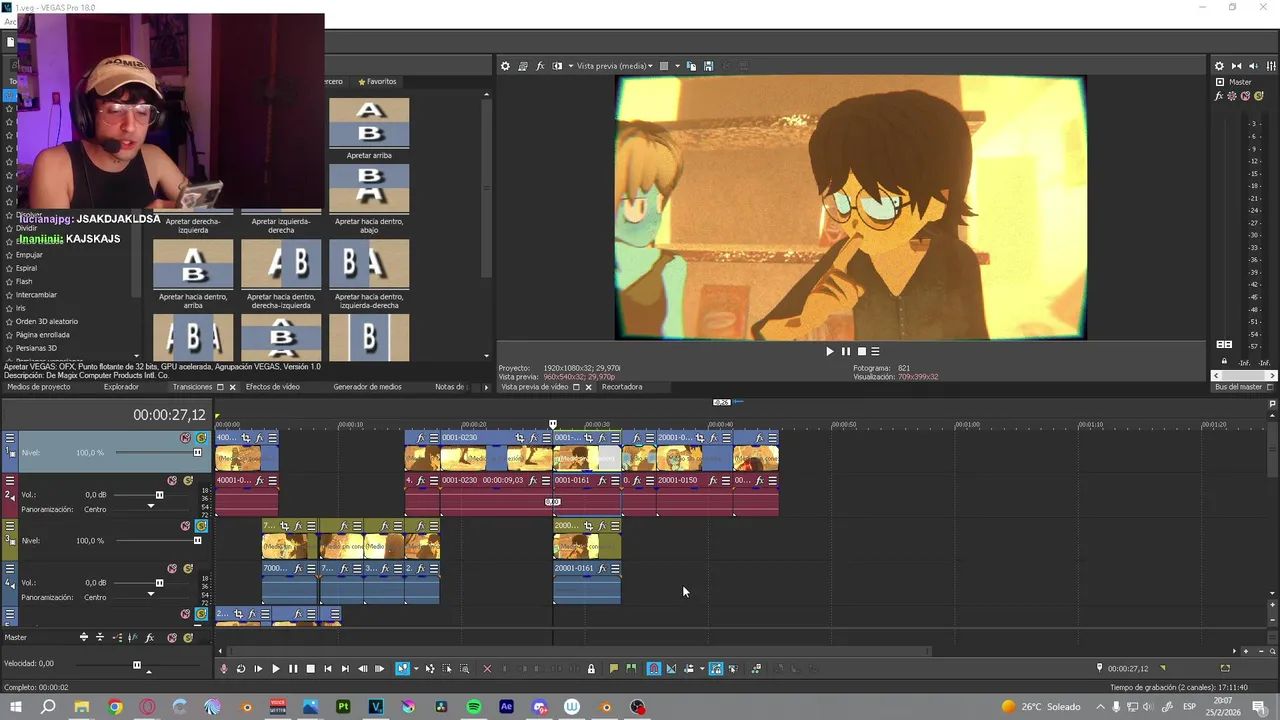Image resolution: width=1280 pixels, height=720 pixels.
Task: Open video output FX in preview toolbar
Action: point(540,66)
